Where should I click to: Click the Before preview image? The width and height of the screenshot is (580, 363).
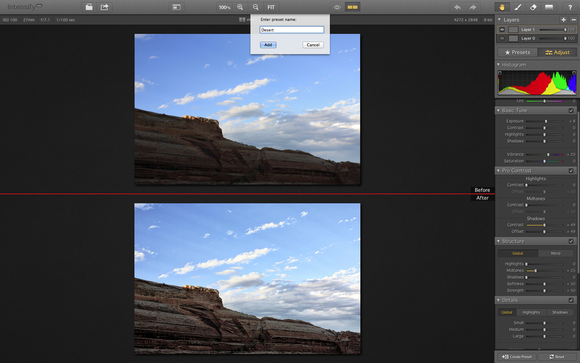coord(247,110)
